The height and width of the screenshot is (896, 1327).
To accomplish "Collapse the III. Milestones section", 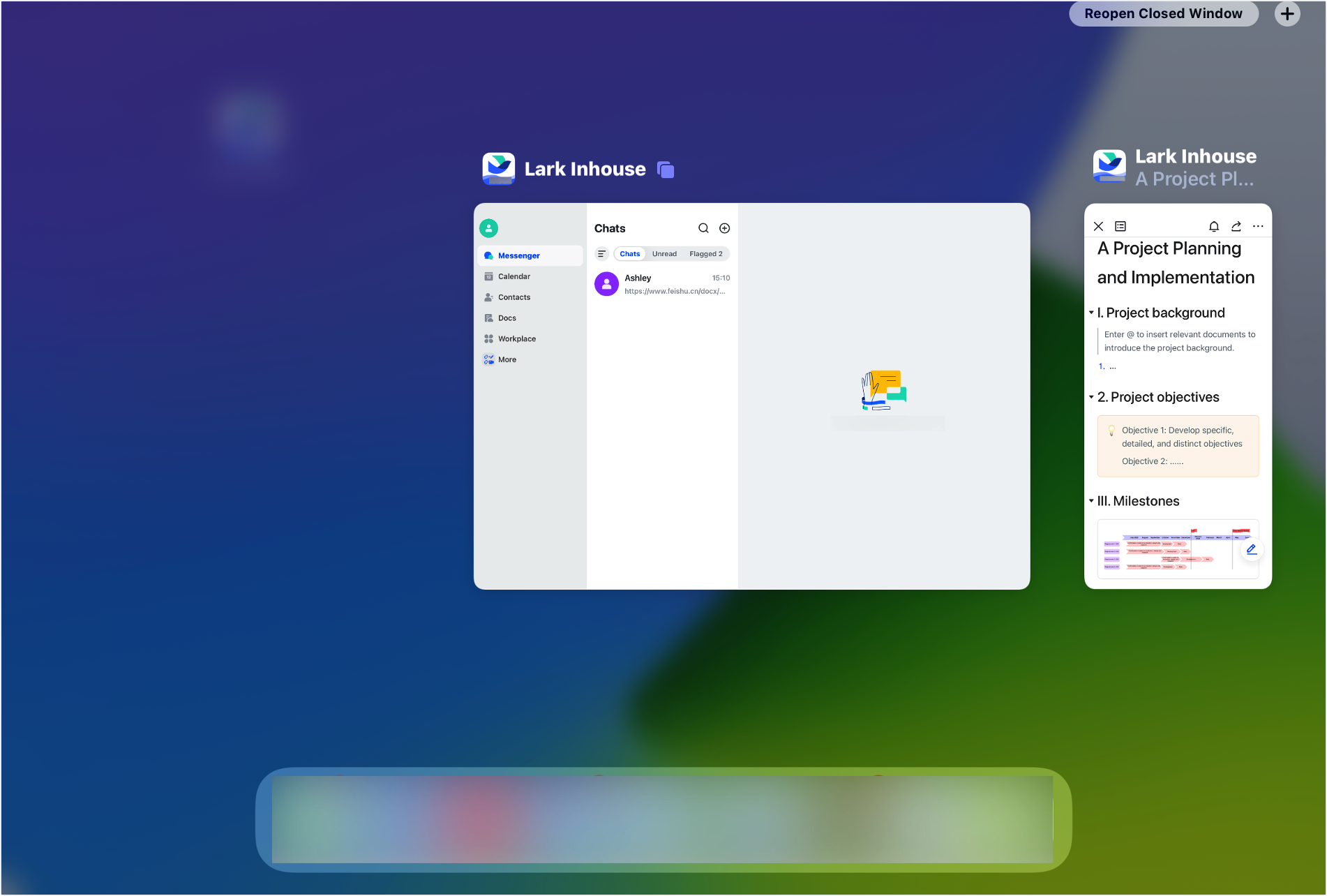I will 1091,502.
